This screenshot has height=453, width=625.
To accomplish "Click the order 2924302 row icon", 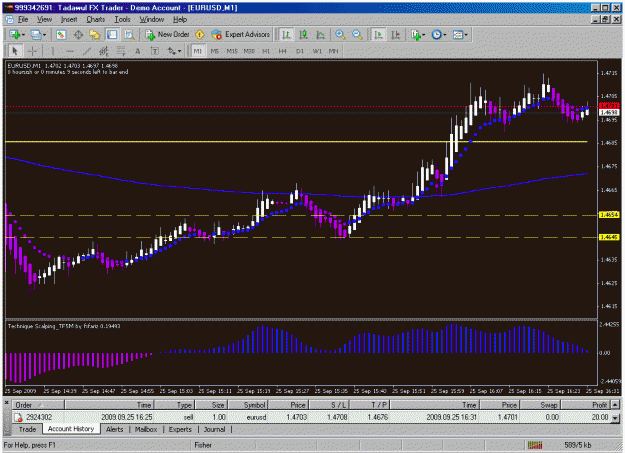I will [18, 418].
